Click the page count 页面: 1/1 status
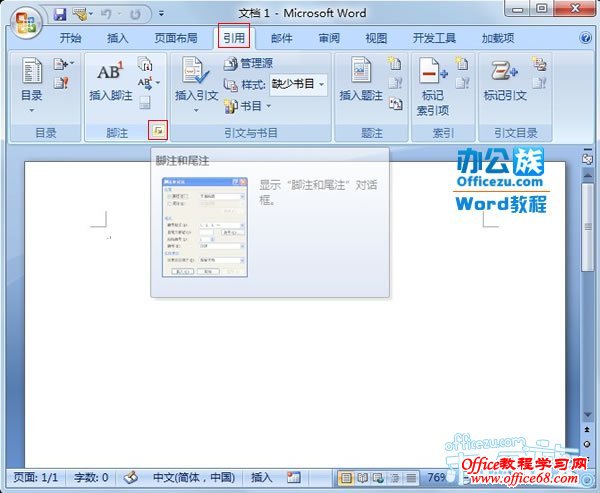The image size is (600, 493). click(x=36, y=477)
